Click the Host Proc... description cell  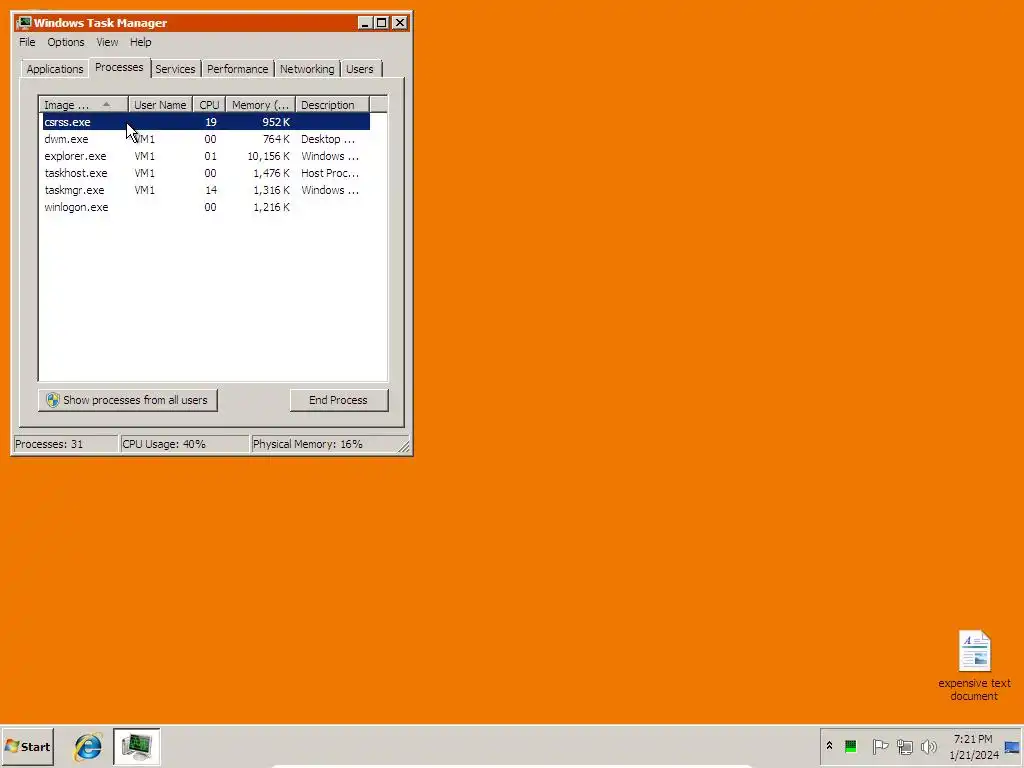(x=330, y=173)
